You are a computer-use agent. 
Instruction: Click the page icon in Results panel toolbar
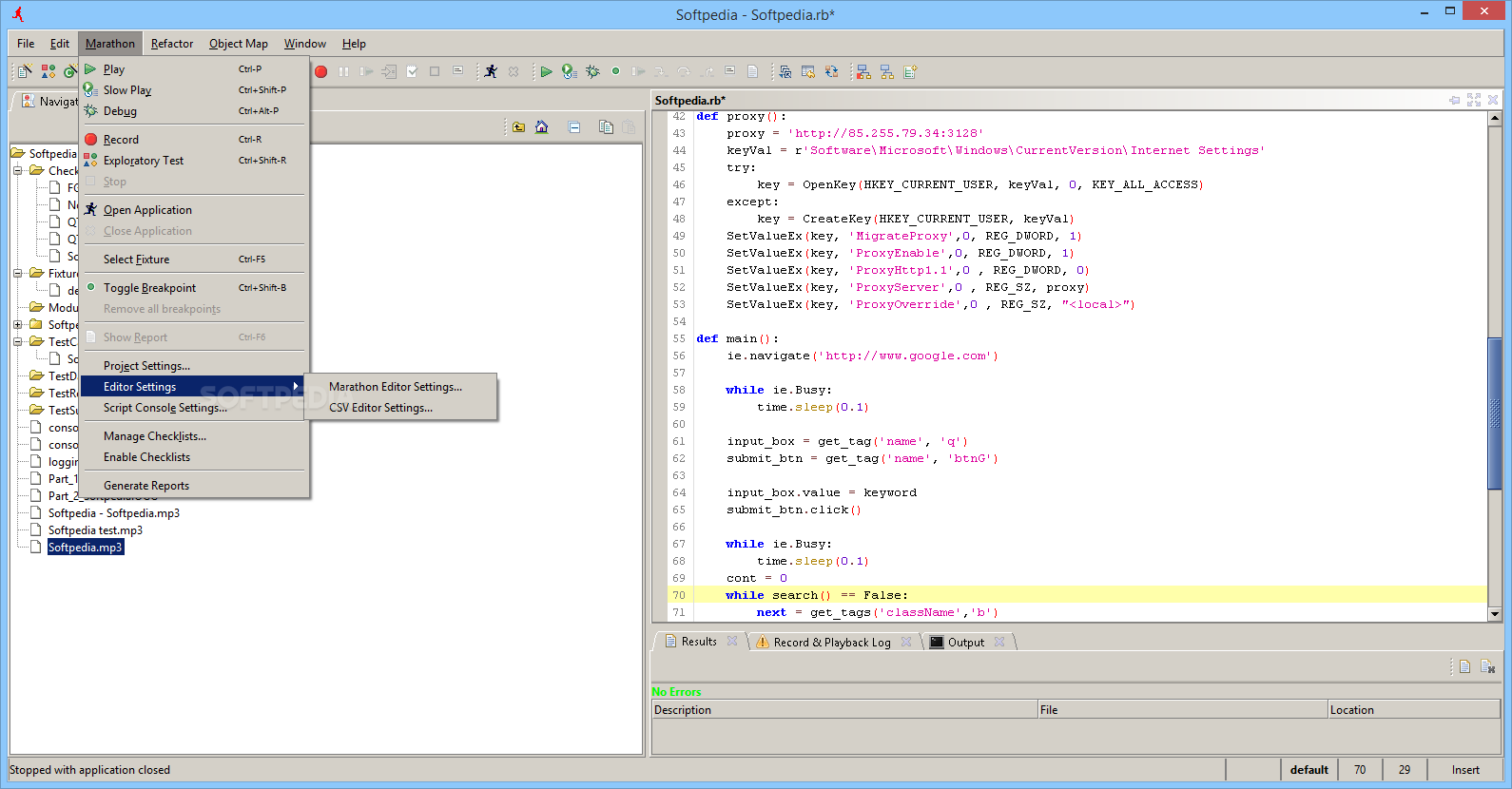point(1464,666)
